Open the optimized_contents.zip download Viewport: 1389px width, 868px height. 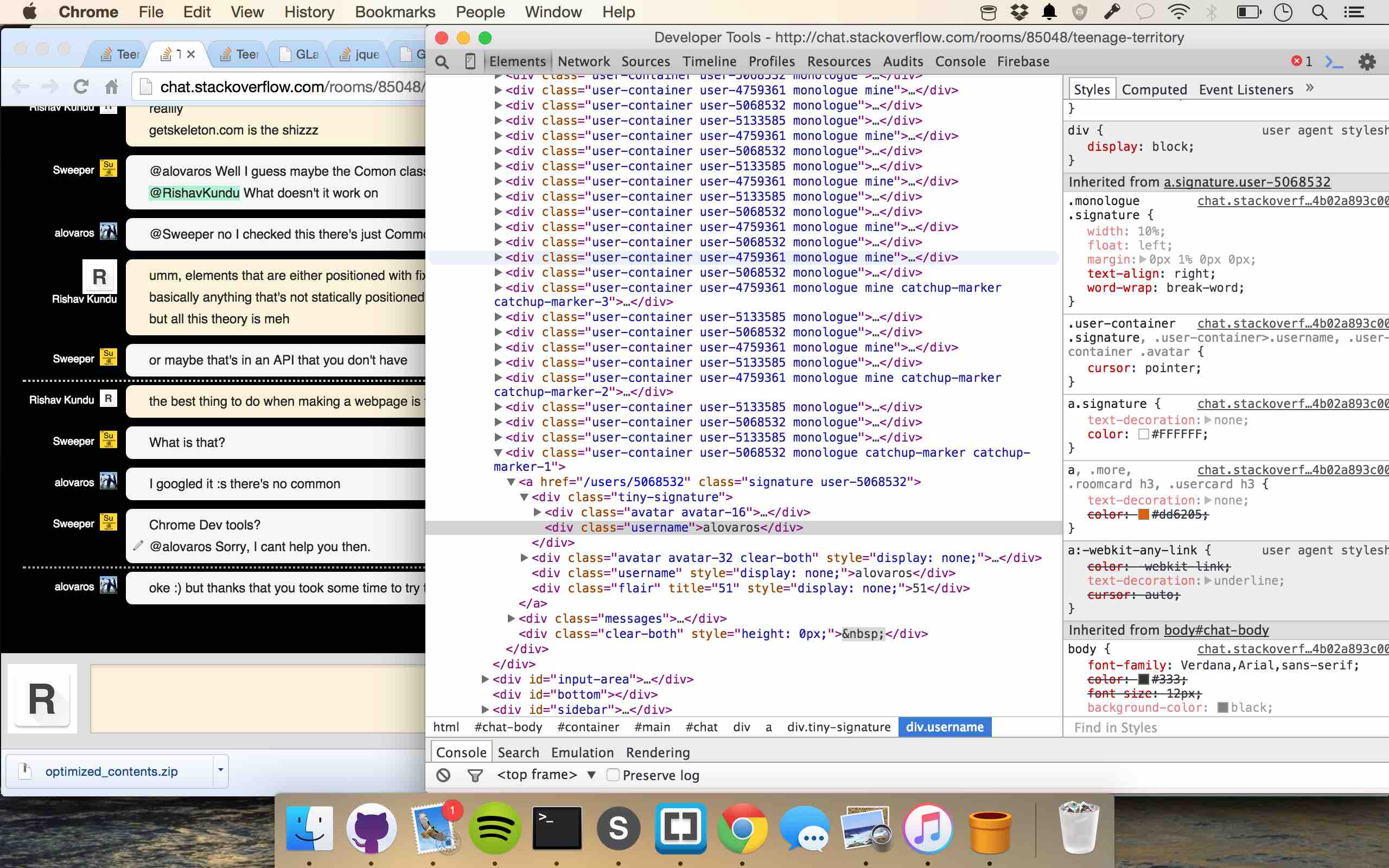coord(111,771)
